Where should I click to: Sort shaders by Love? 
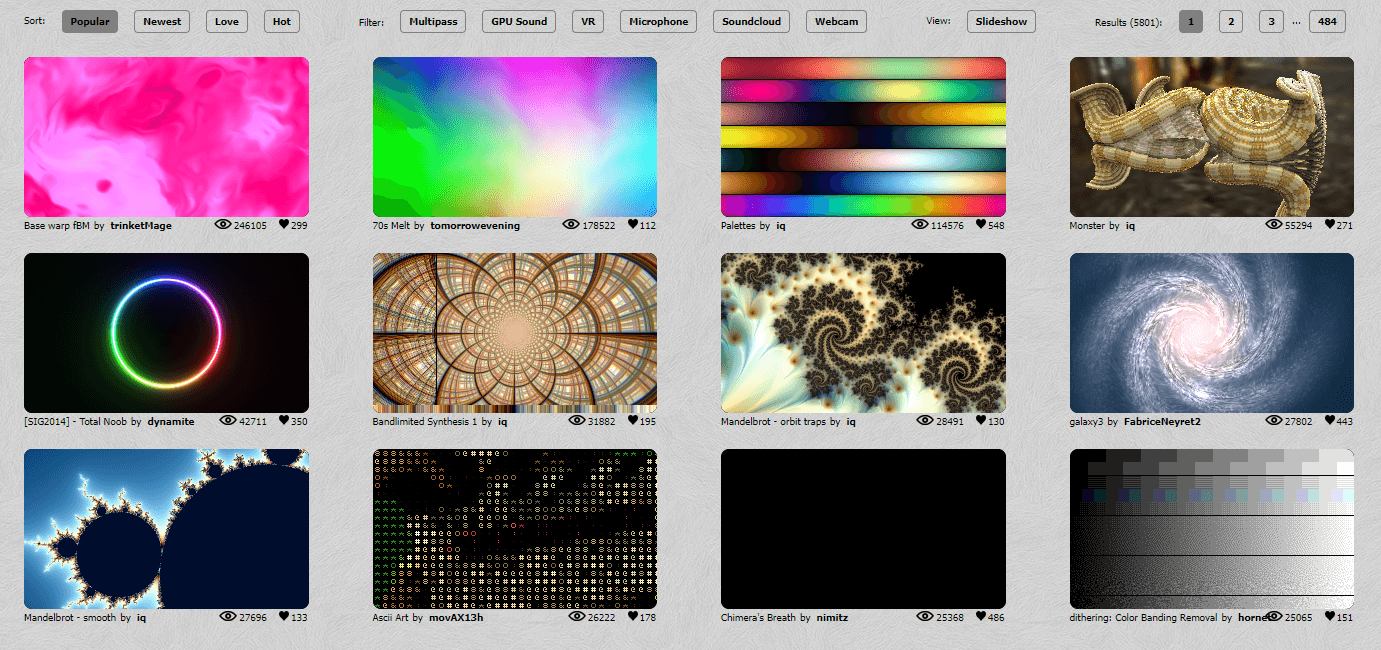227,22
